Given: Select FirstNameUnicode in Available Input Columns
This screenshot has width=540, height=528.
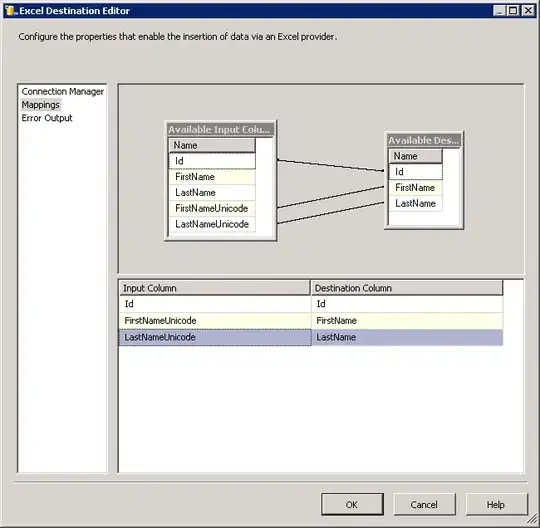Looking at the screenshot, I should [x=212, y=208].
